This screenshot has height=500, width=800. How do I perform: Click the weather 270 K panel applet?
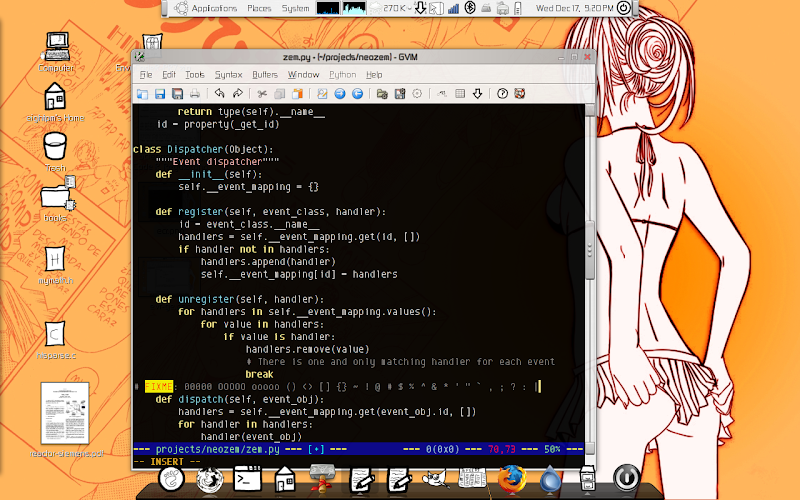click(390, 8)
